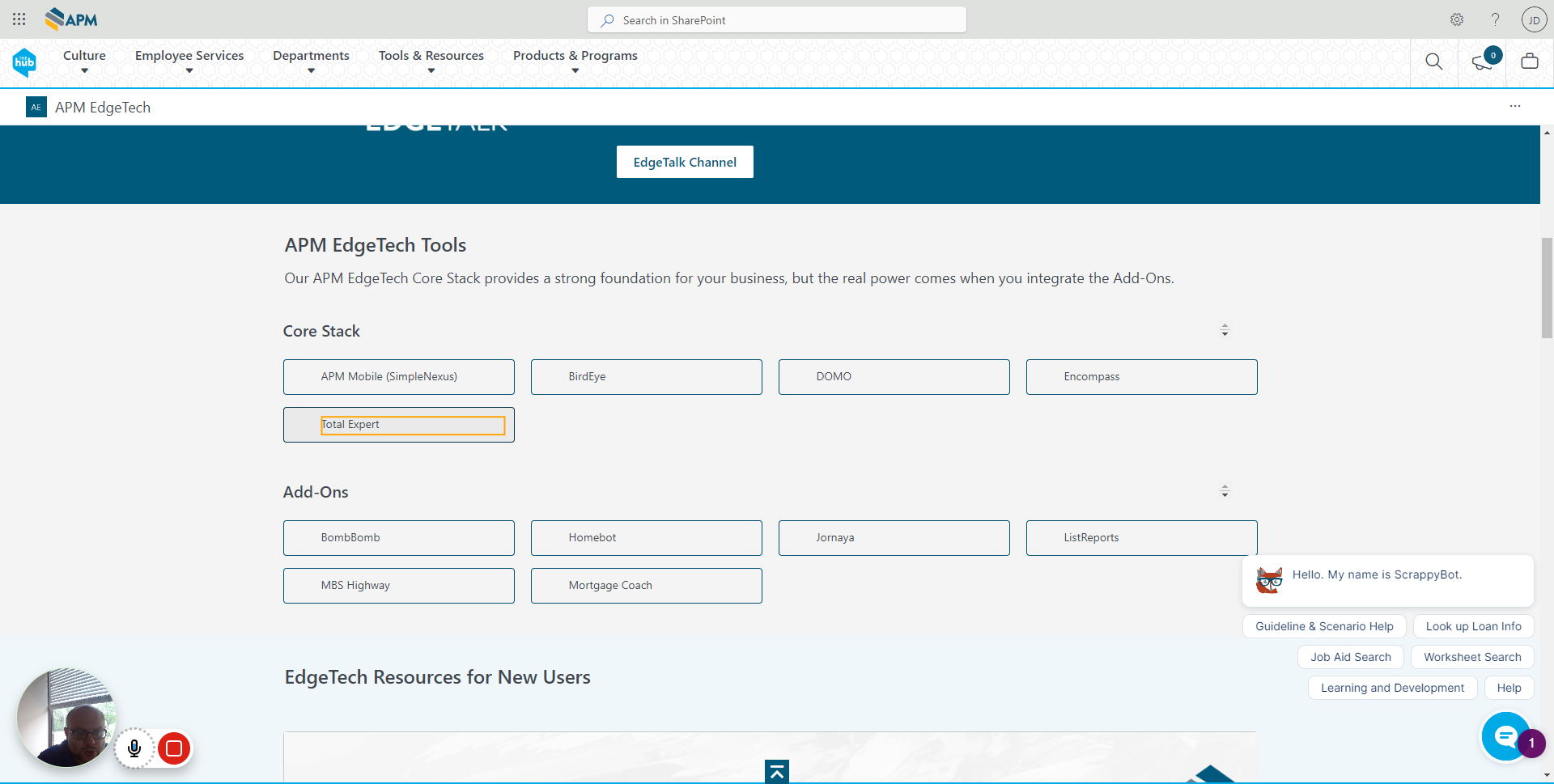Open the Jornaya tile
This screenshot has width=1554, height=784.
894,538
